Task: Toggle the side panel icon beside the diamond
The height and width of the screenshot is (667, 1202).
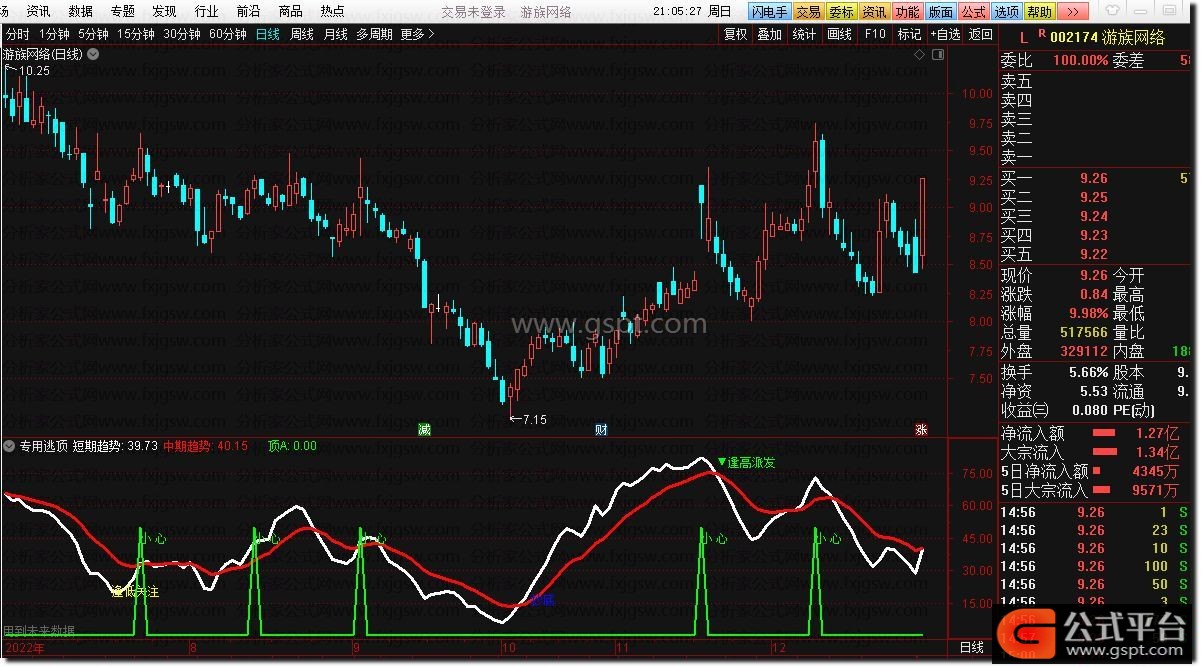Action: click(x=936, y=54)
